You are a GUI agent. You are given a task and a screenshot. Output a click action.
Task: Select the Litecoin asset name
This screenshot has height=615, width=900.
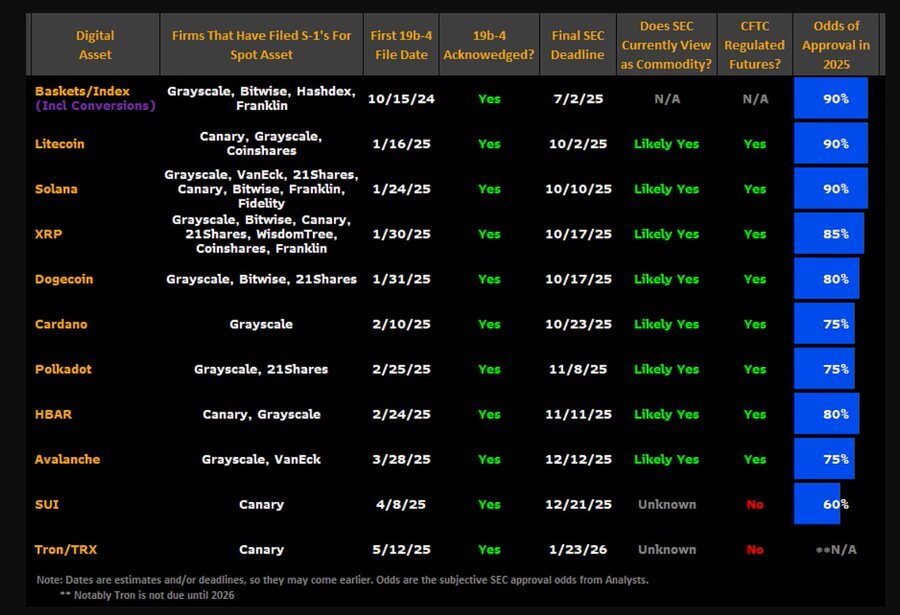(x=59, y=144)
